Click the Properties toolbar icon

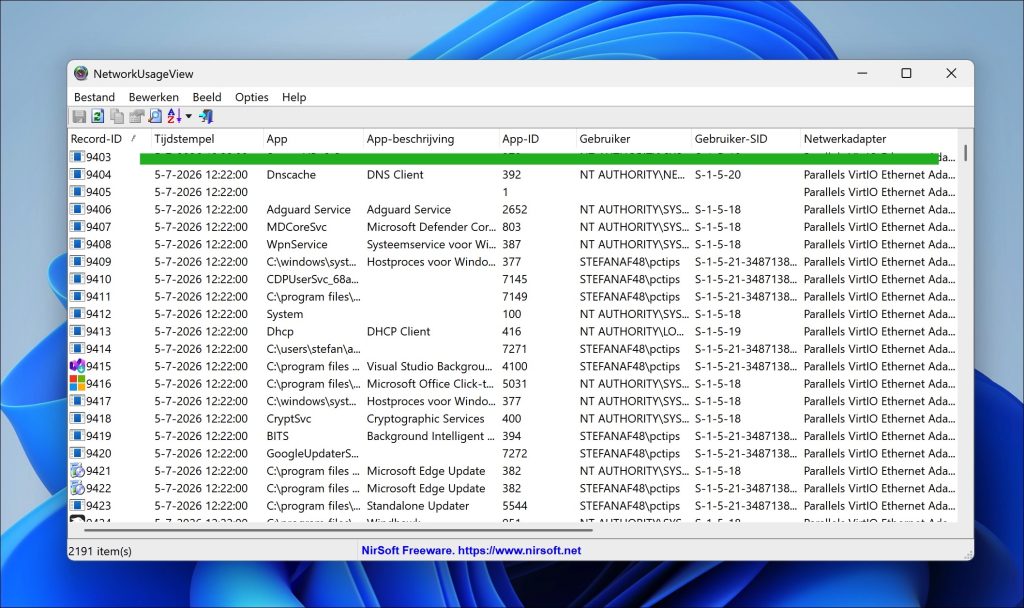[136, 116]
